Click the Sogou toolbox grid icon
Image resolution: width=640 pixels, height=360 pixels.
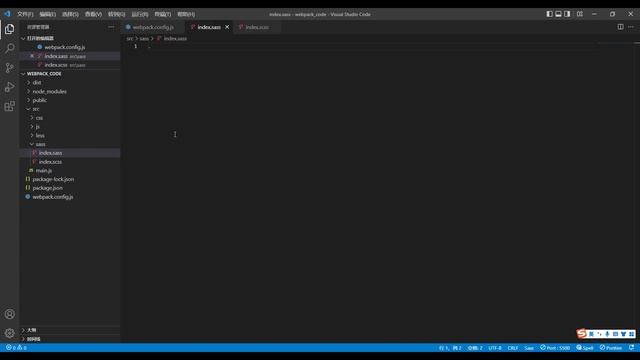click(631, 334)
